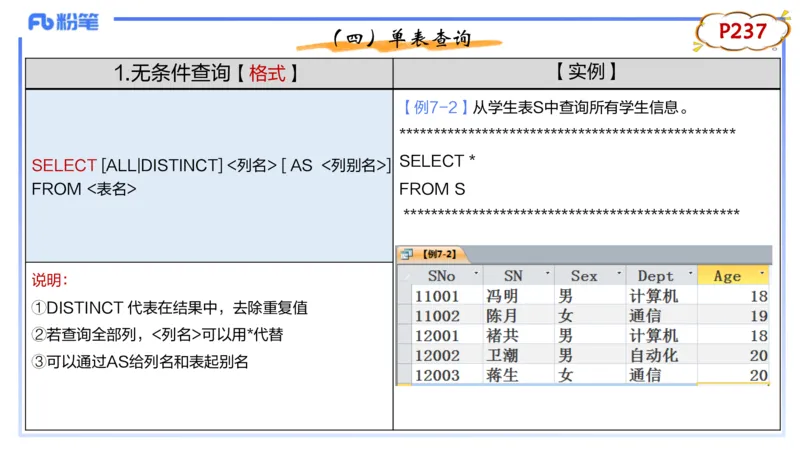Click the red 说明: label
Screen dimensions: 800x450
coord(49,280)
